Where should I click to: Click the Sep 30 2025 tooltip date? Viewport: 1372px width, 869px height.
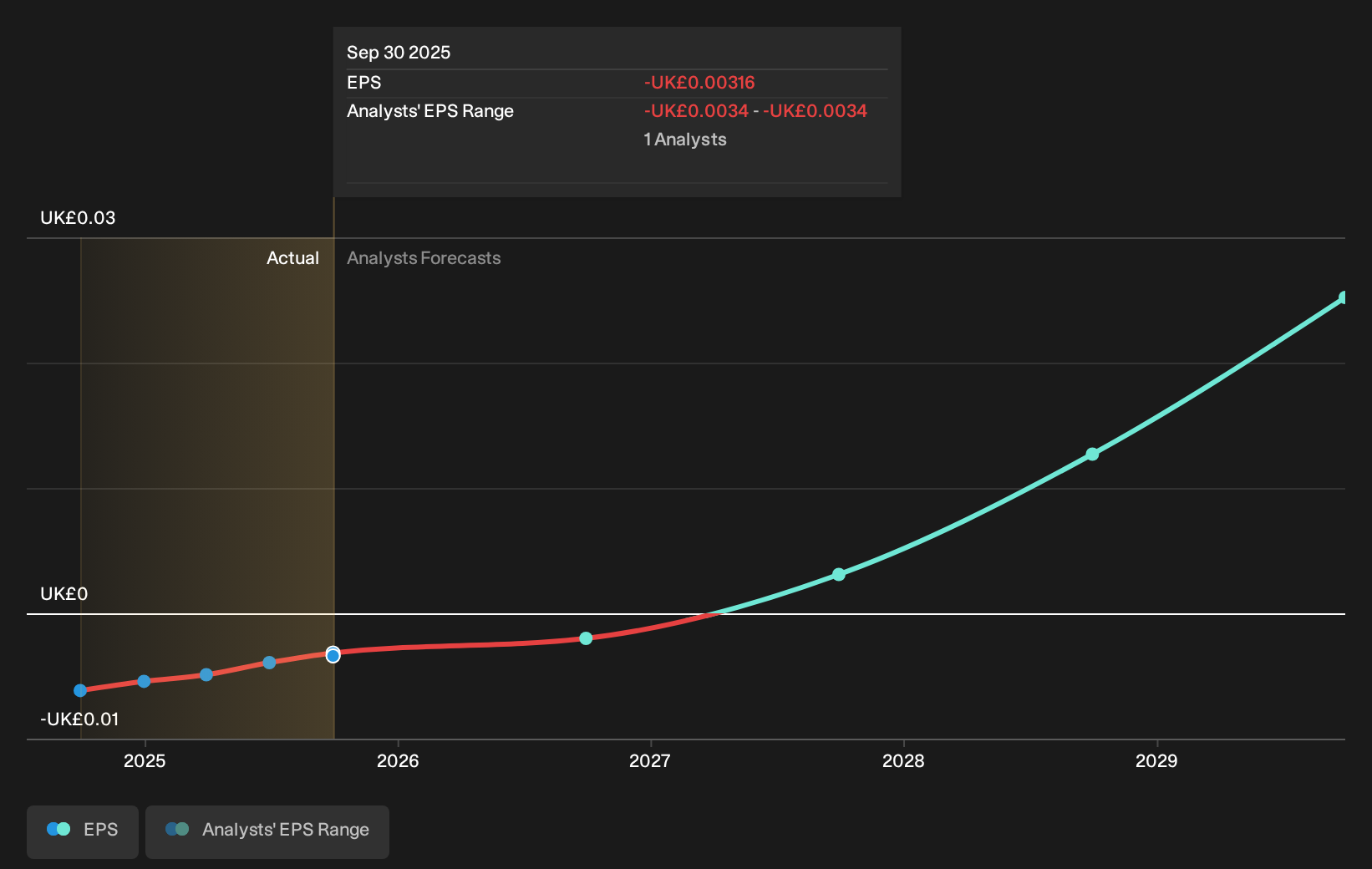pos(399,53)
